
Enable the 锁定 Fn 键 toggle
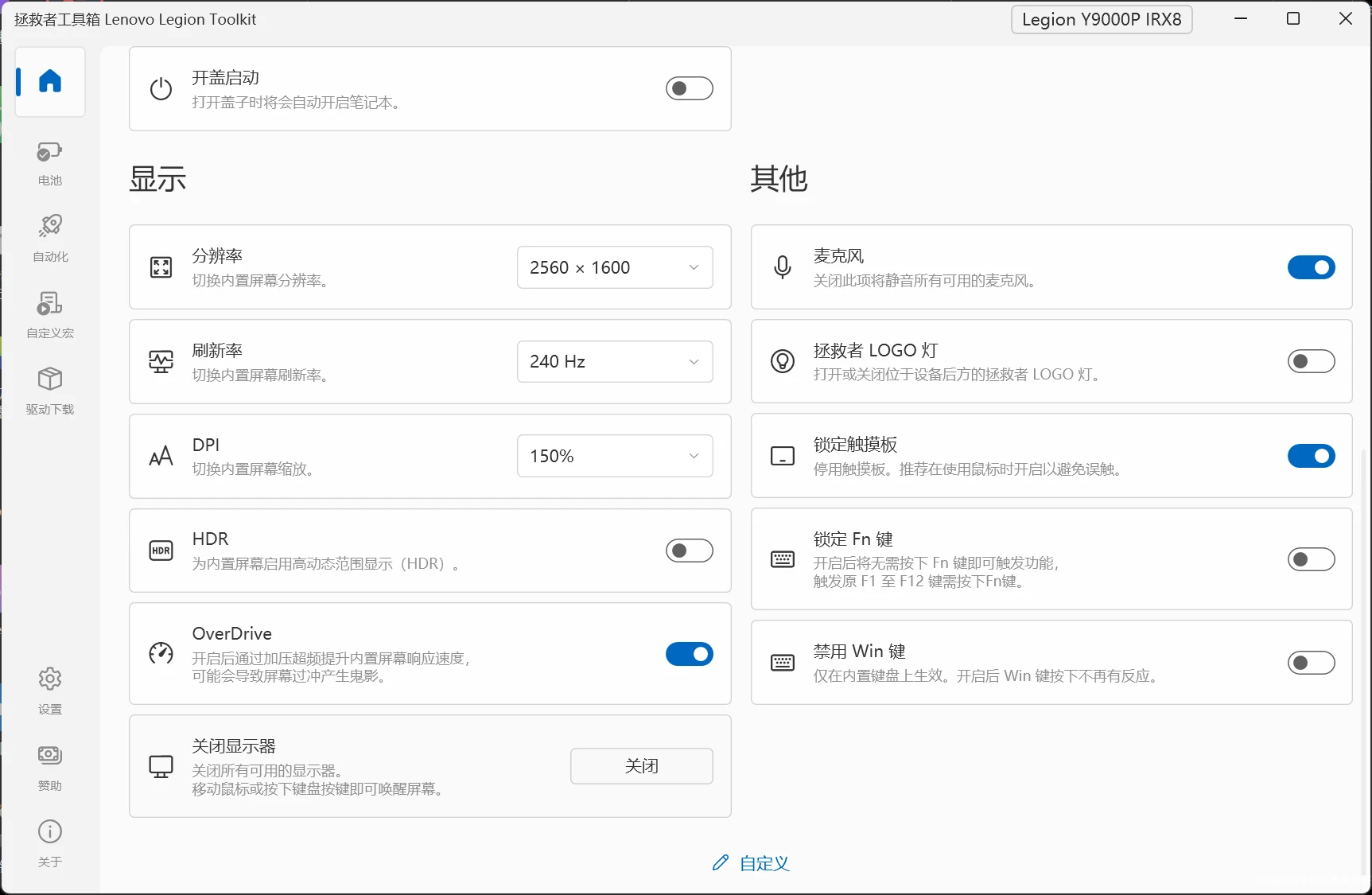[1312, 559]
